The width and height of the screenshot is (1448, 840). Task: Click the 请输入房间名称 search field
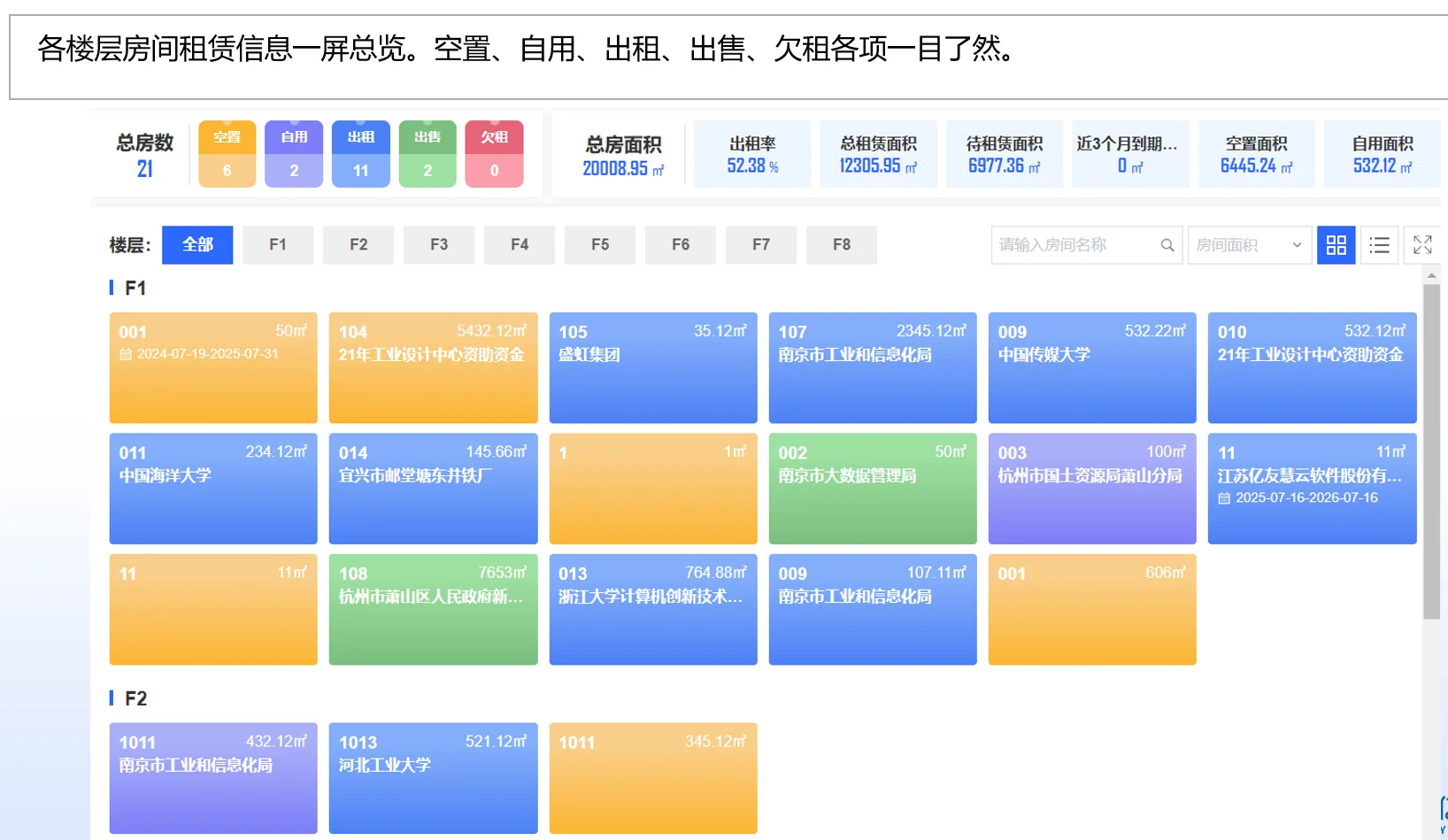click(1086, 245)
